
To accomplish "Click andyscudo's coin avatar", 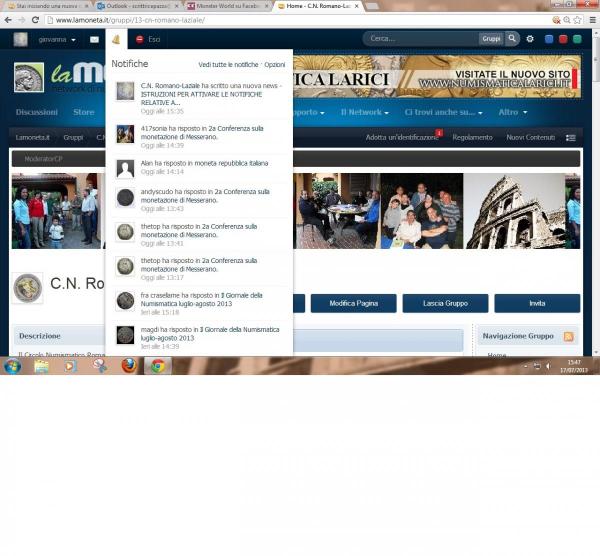I will click(x=126, y=197).
